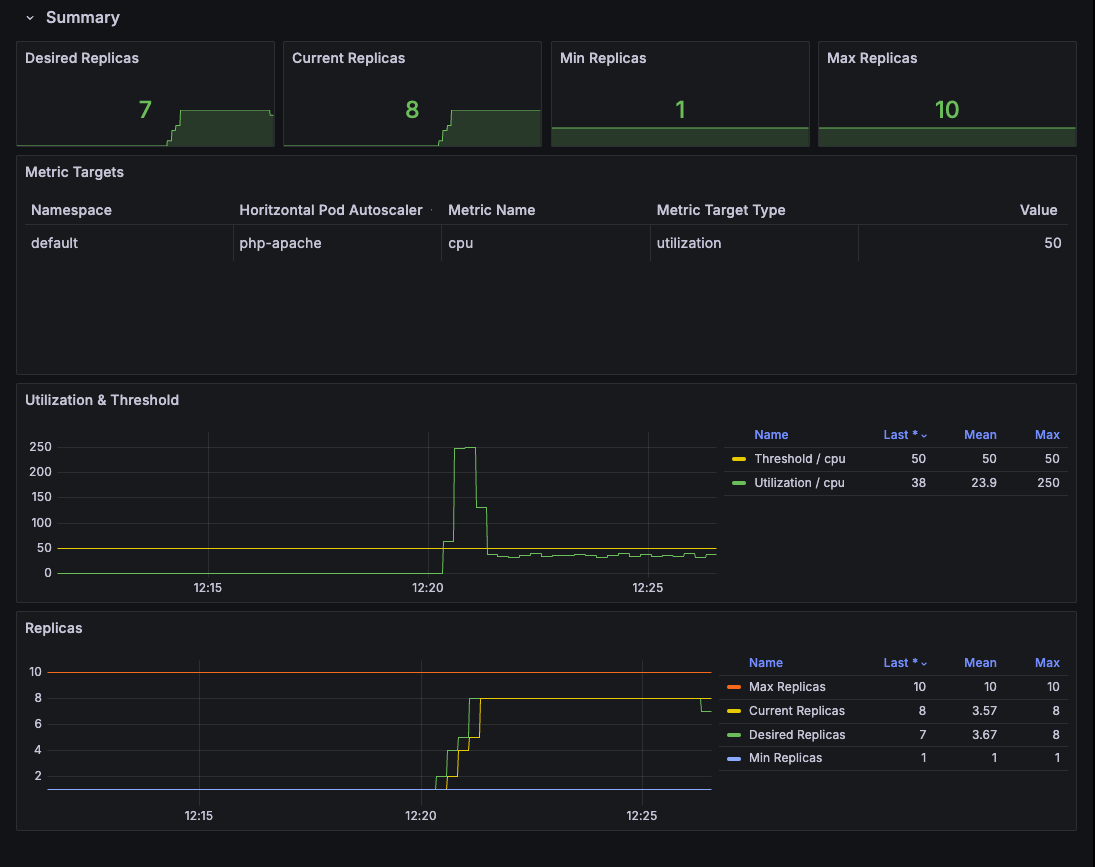Image resolution: width=1095 pixels, height=867 pixels.
Task: Select the php-apache table cell
Action: click(337, 244)
